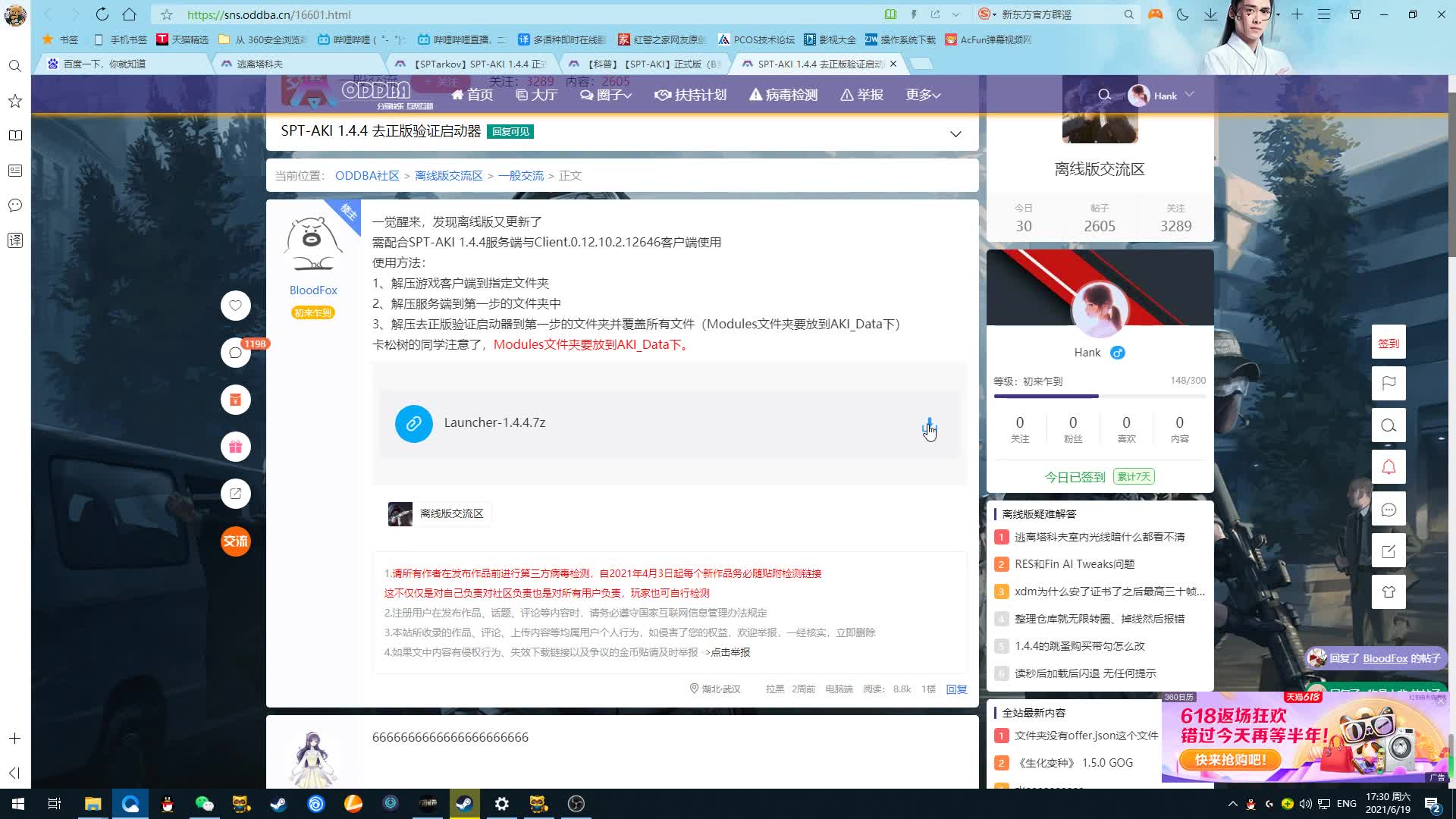Open the notification bell icon

[x=1389, y=467]
